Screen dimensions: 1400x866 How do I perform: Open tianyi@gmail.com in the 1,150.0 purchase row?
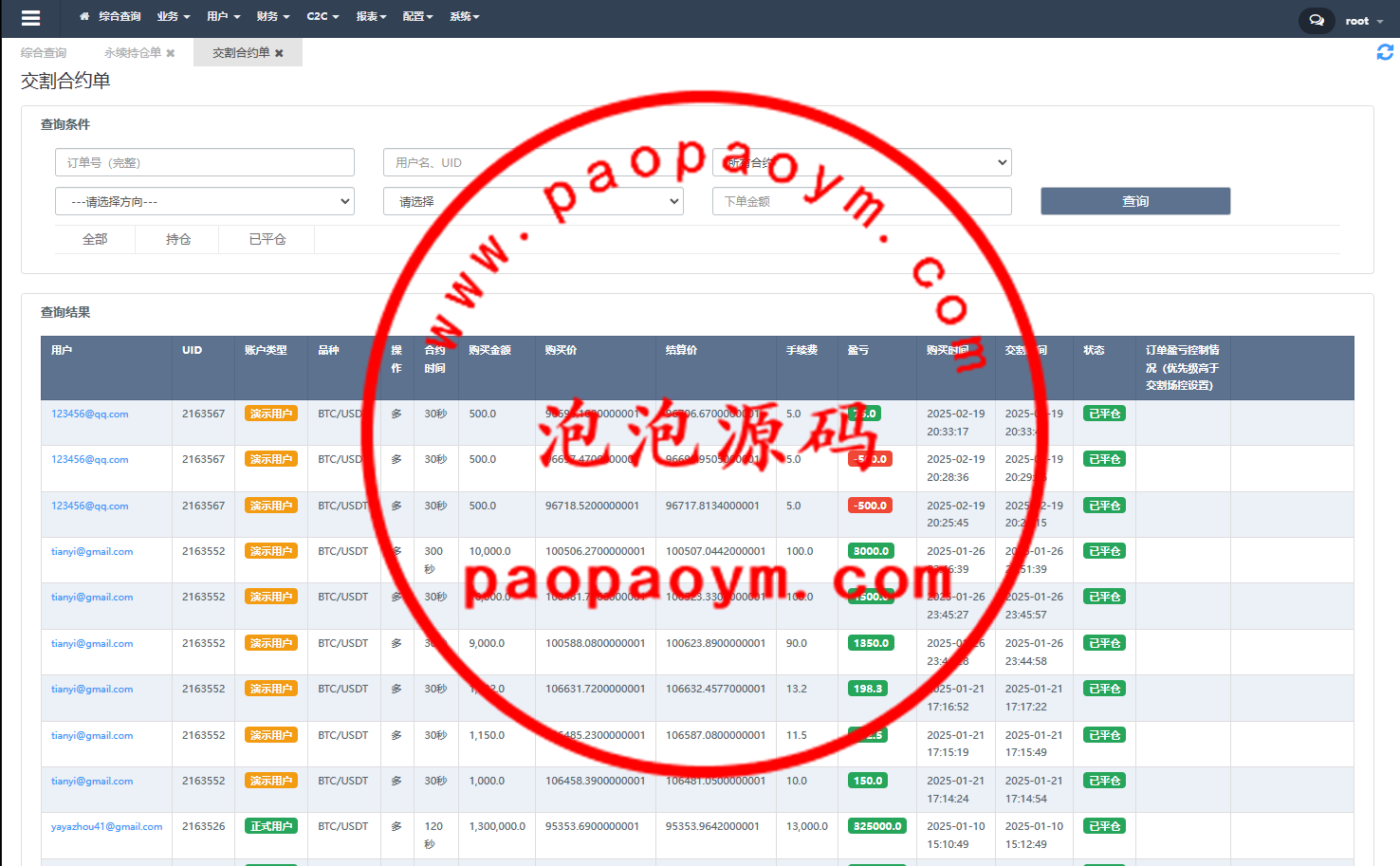[92, 735]
